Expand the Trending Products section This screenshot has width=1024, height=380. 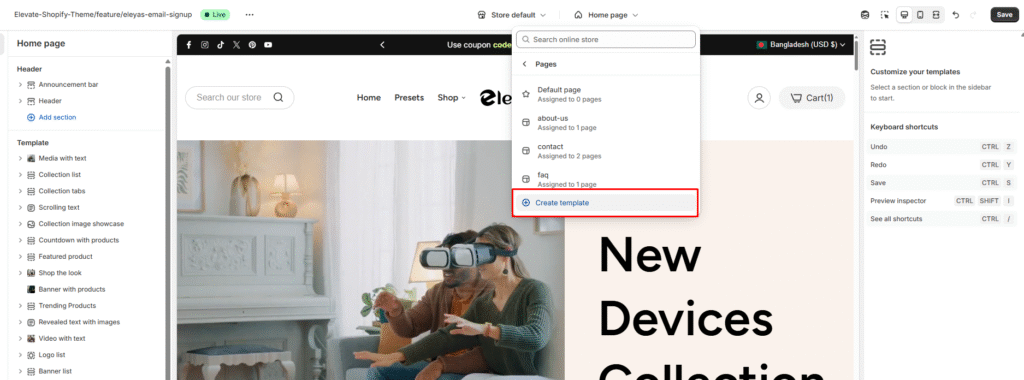[20, 306]
